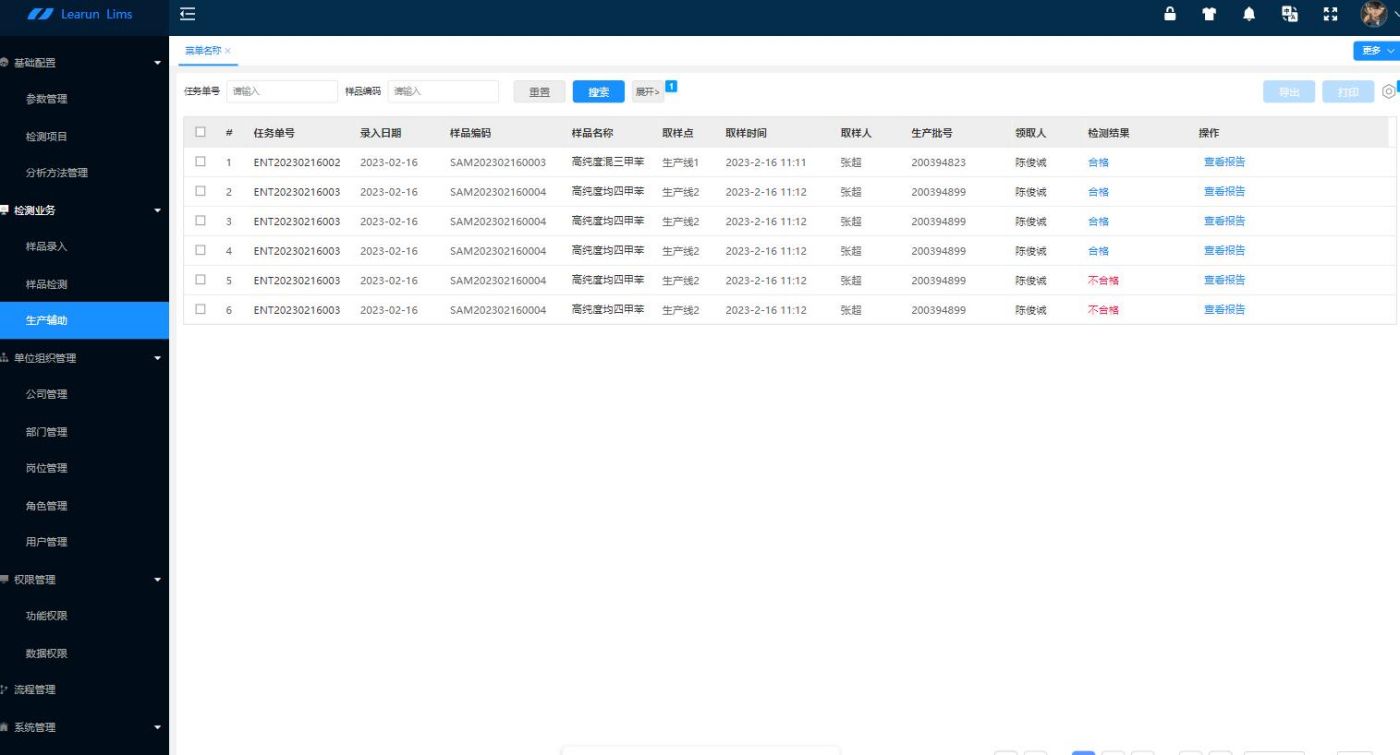Check the checkbox for row 3
This screenshot has height=755, width=1400.
201,220
